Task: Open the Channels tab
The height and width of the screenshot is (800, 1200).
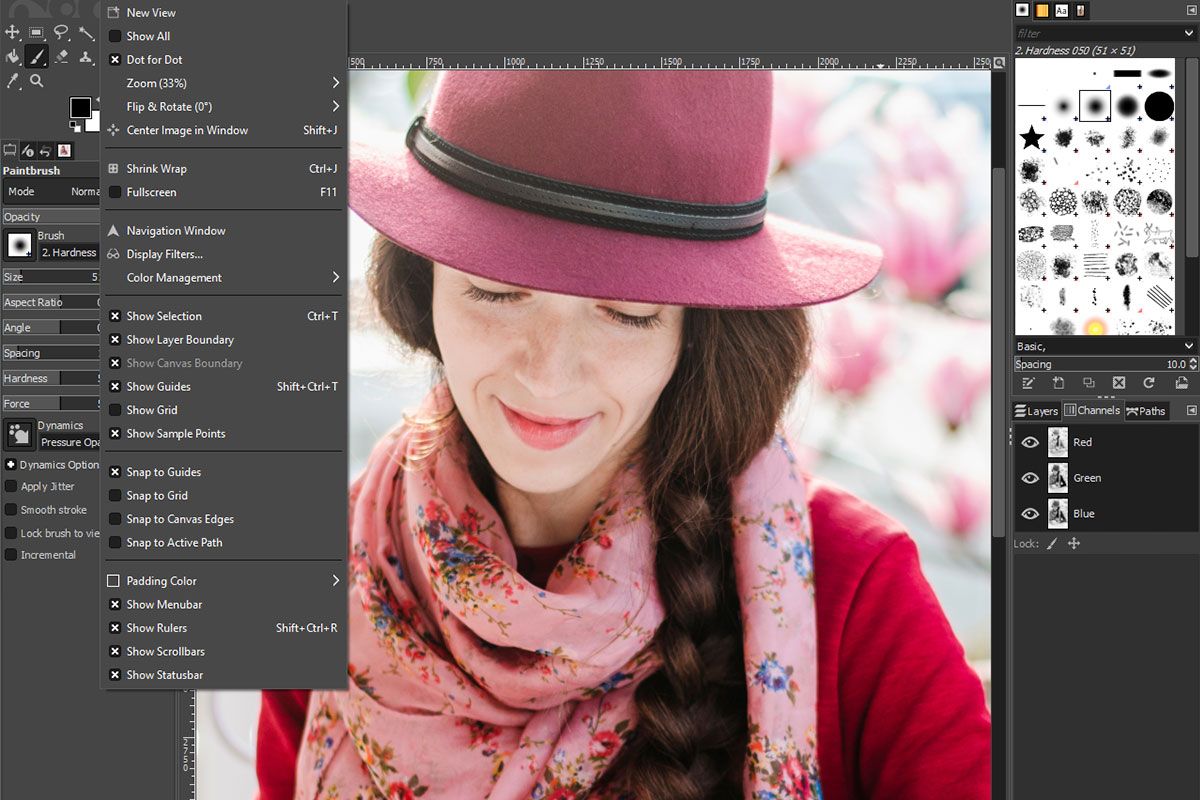Action: (1092, 411)
